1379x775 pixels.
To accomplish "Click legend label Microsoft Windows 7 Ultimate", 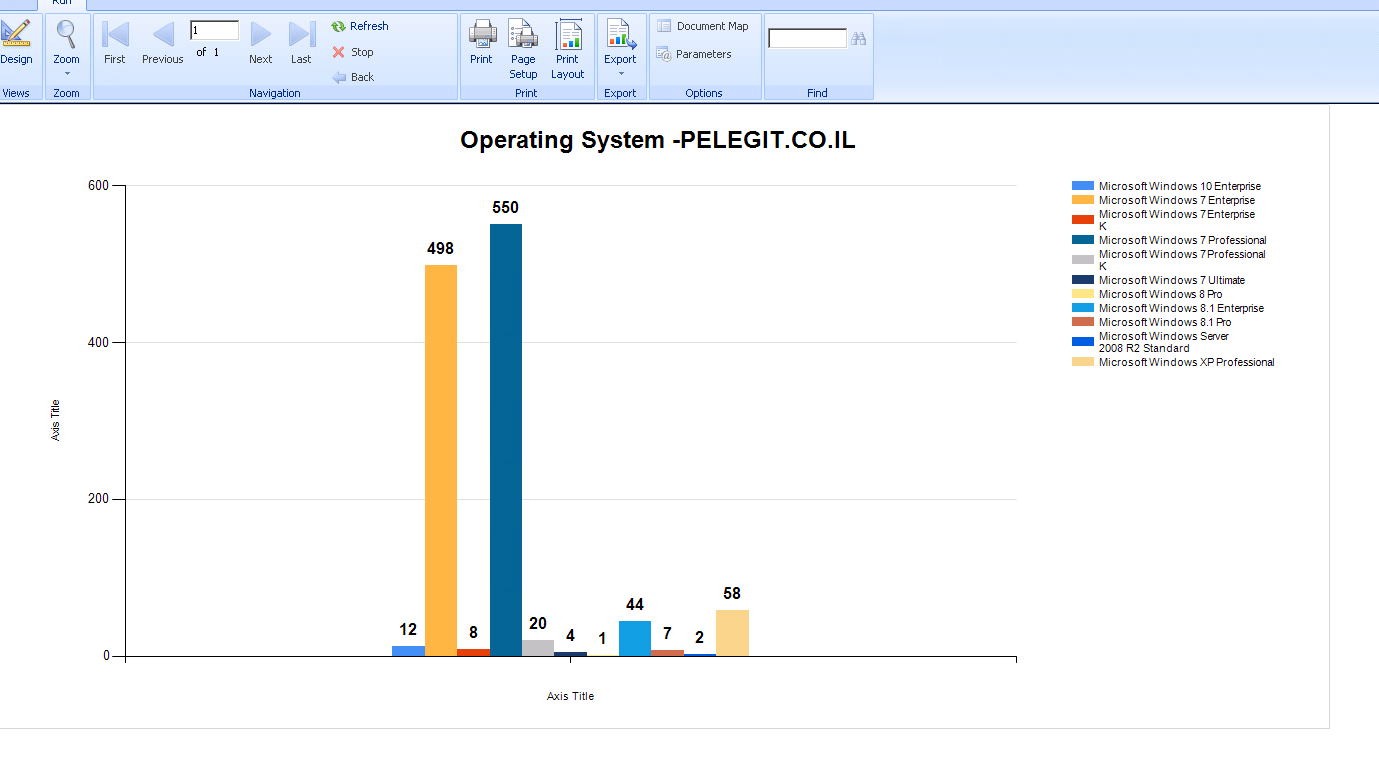I will point(1171,280).
